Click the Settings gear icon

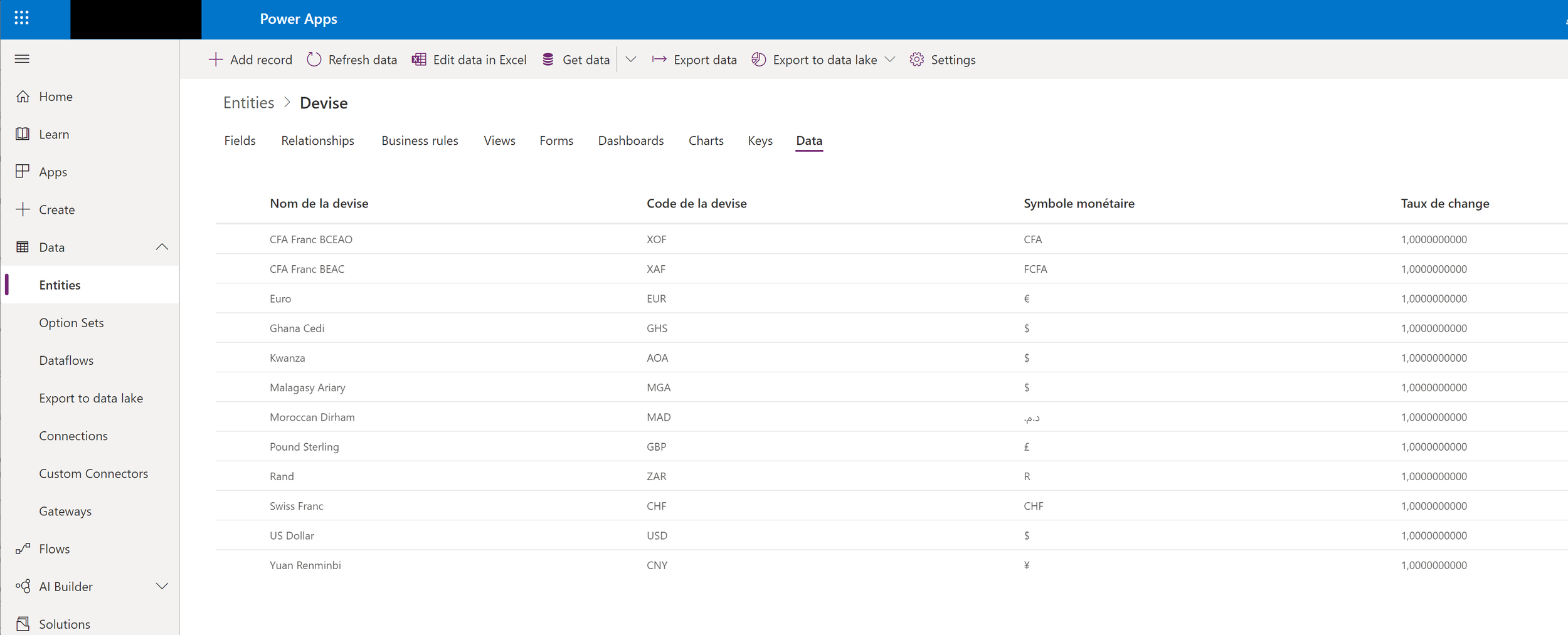(917, 60)
